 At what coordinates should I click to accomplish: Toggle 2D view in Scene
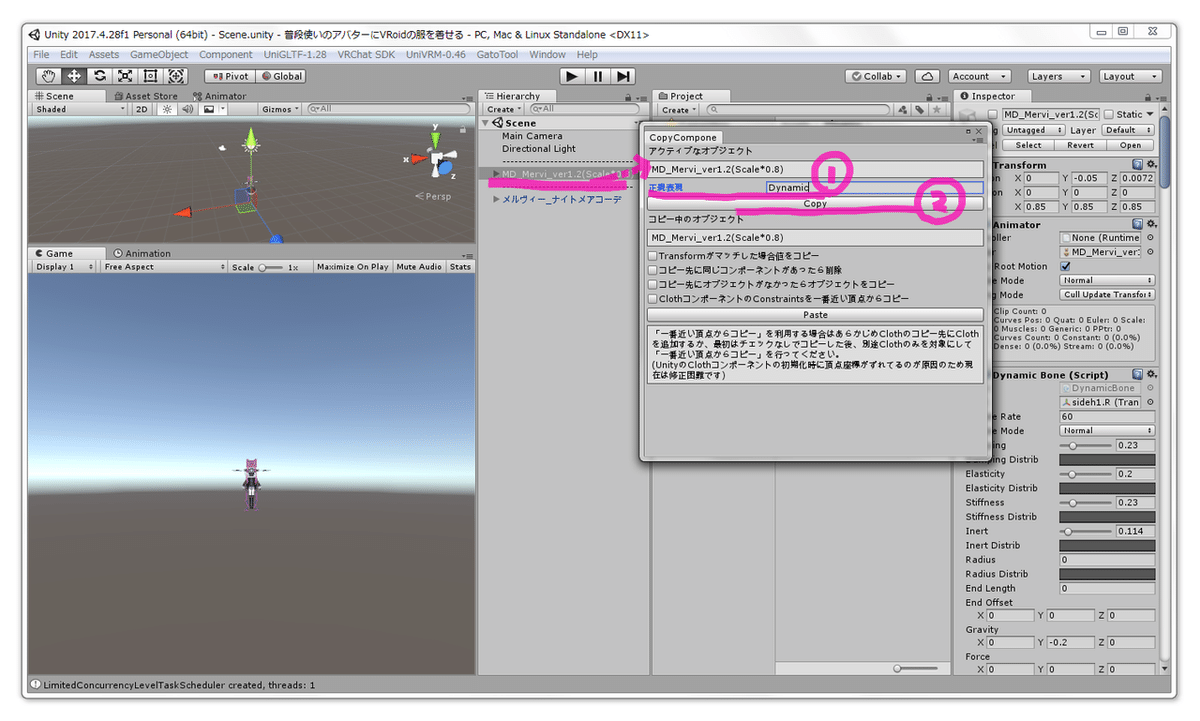[x=142, y=109]
